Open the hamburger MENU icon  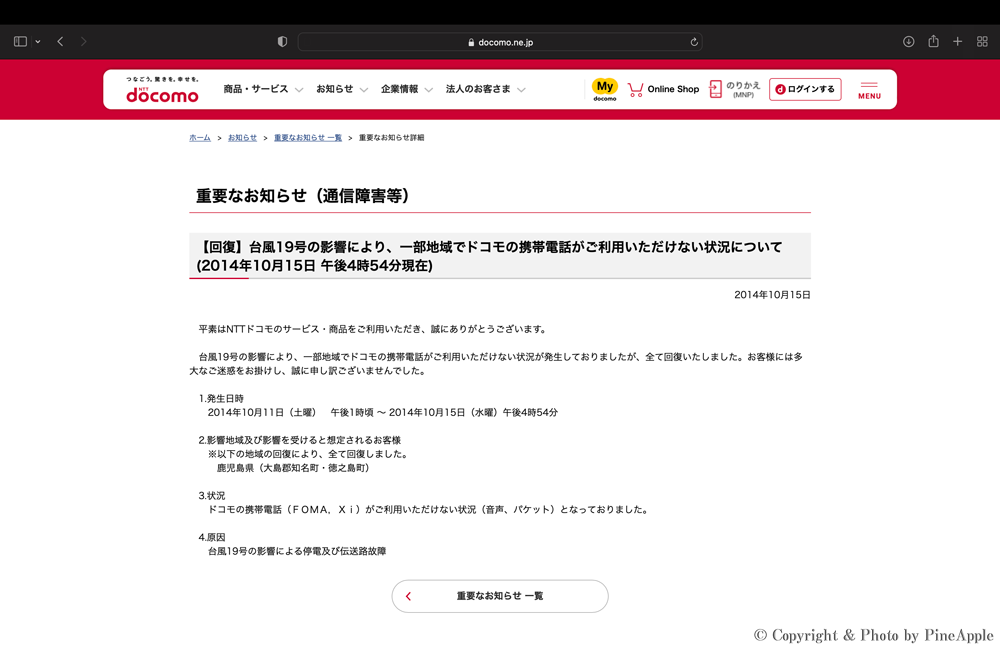click(869, 90)
